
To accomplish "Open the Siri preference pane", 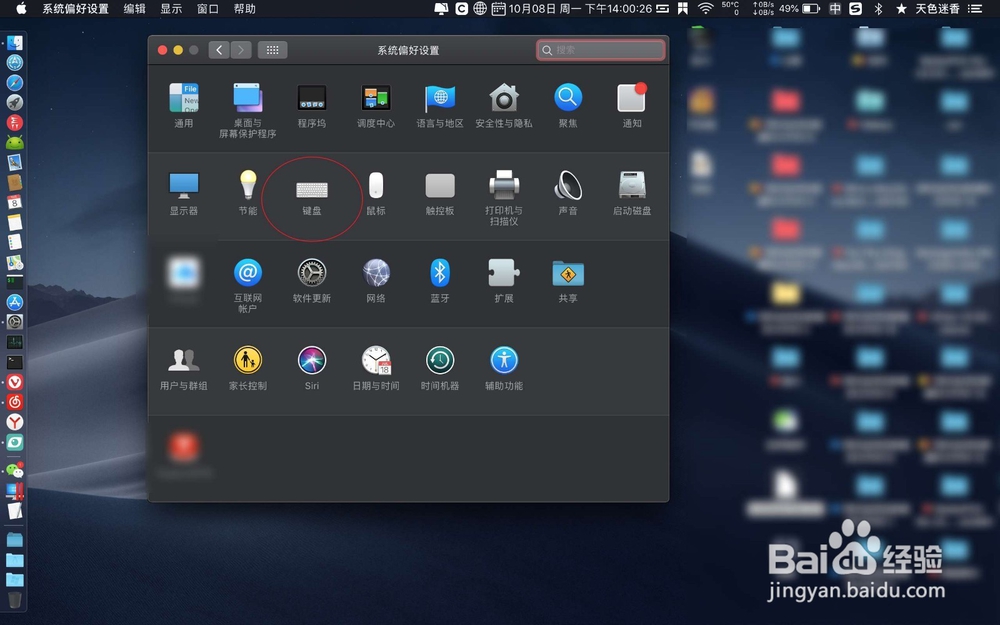I will click(x=312, y=368).
